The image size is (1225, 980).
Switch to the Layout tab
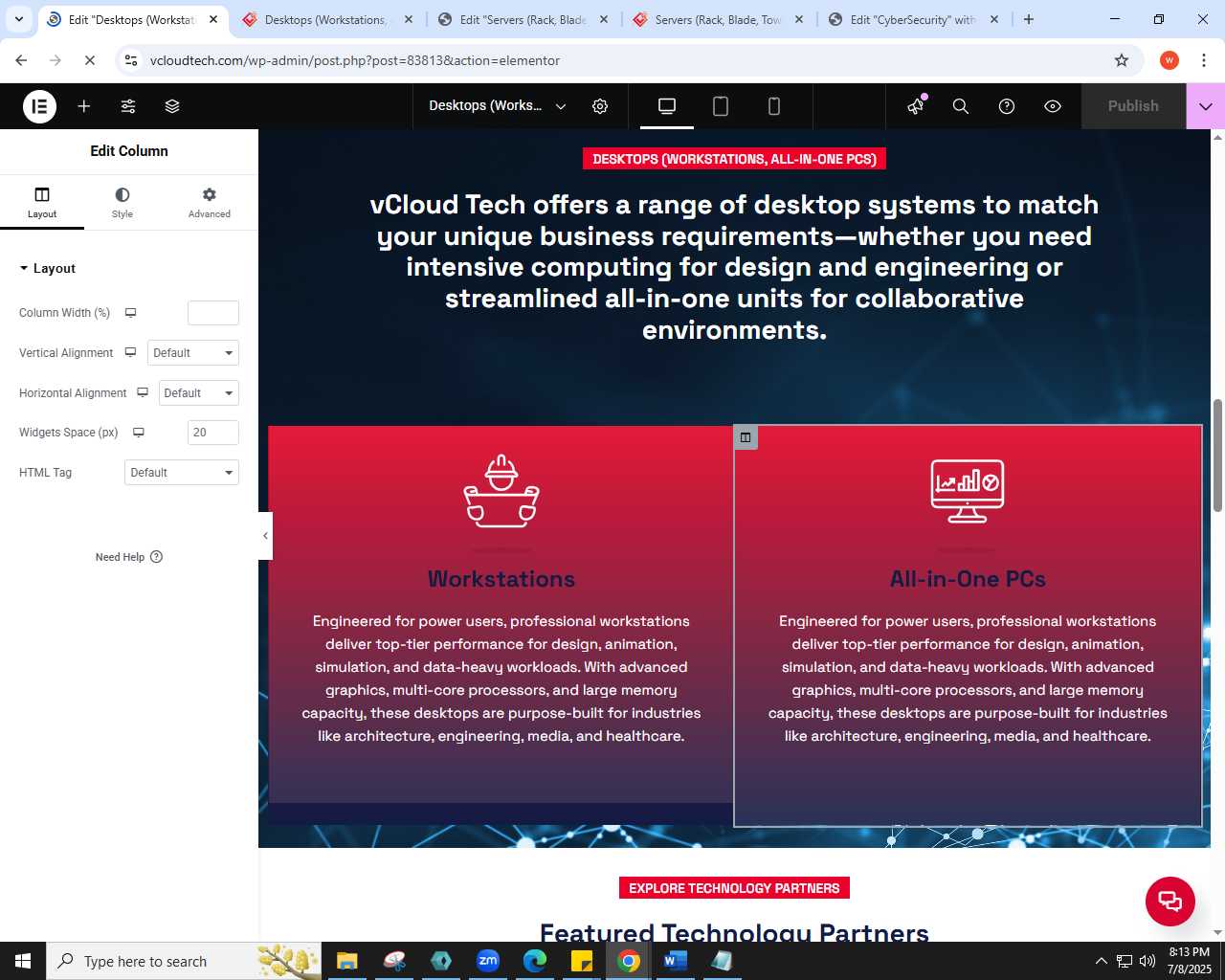point(42,202)
